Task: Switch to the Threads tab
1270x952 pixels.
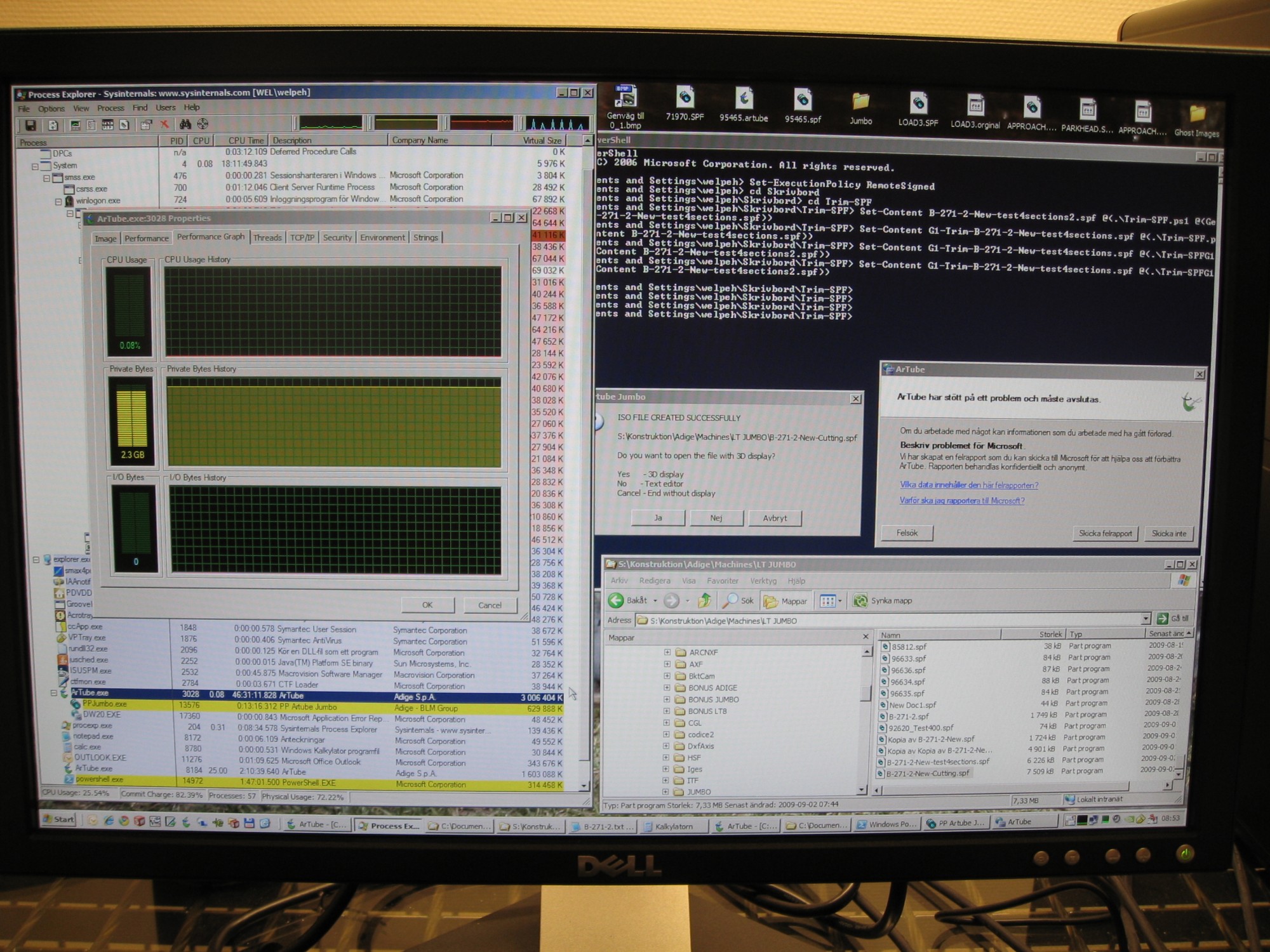Action: [x=267, y=238]
